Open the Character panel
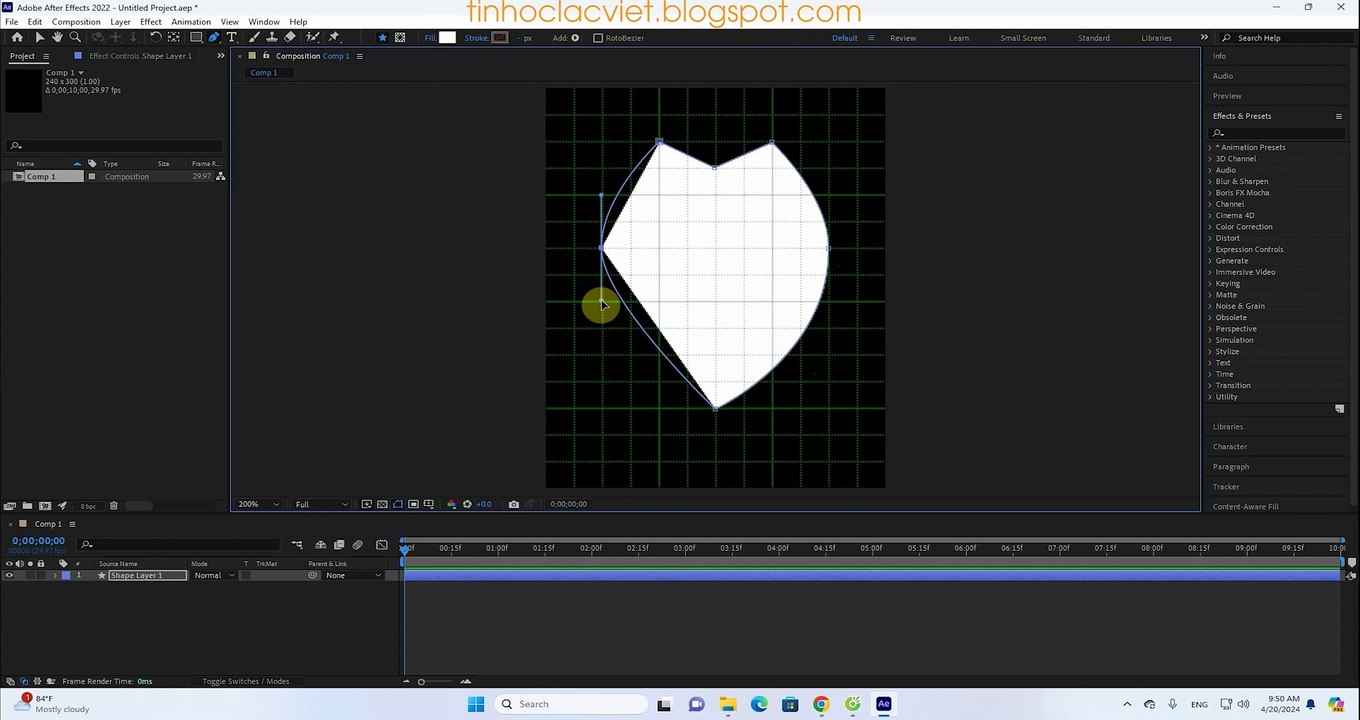The height and width of the screenshot is (720, 1360). [x=1229, y=446]
